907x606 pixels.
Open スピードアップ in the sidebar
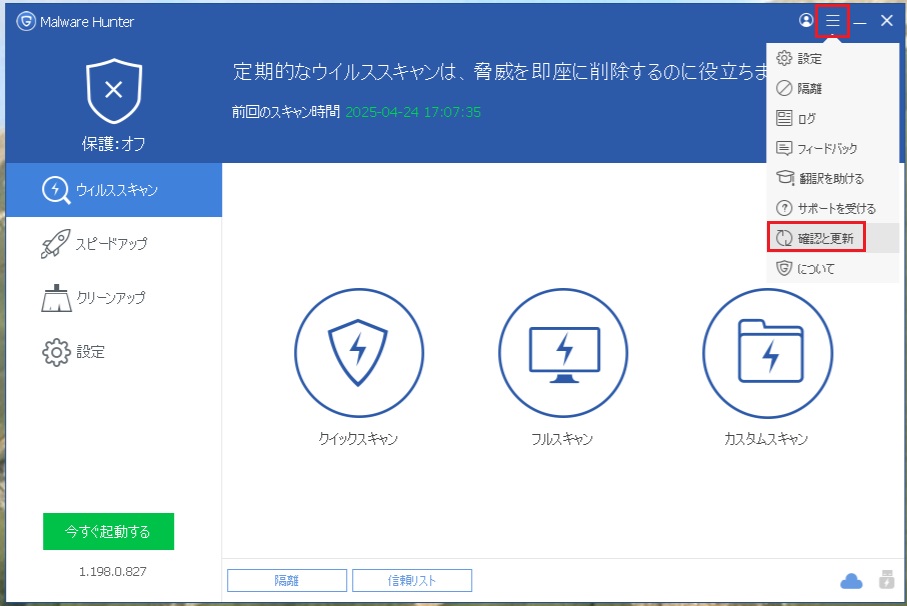click(x=114, y=243)
